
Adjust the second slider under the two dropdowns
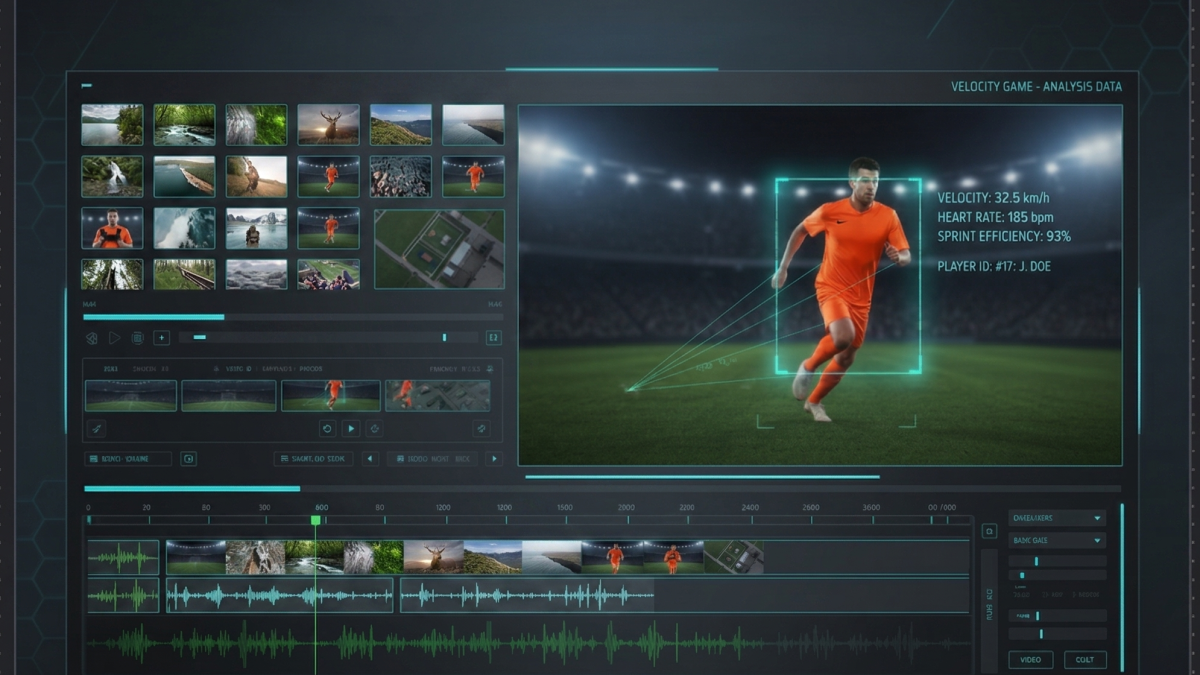1057,576
